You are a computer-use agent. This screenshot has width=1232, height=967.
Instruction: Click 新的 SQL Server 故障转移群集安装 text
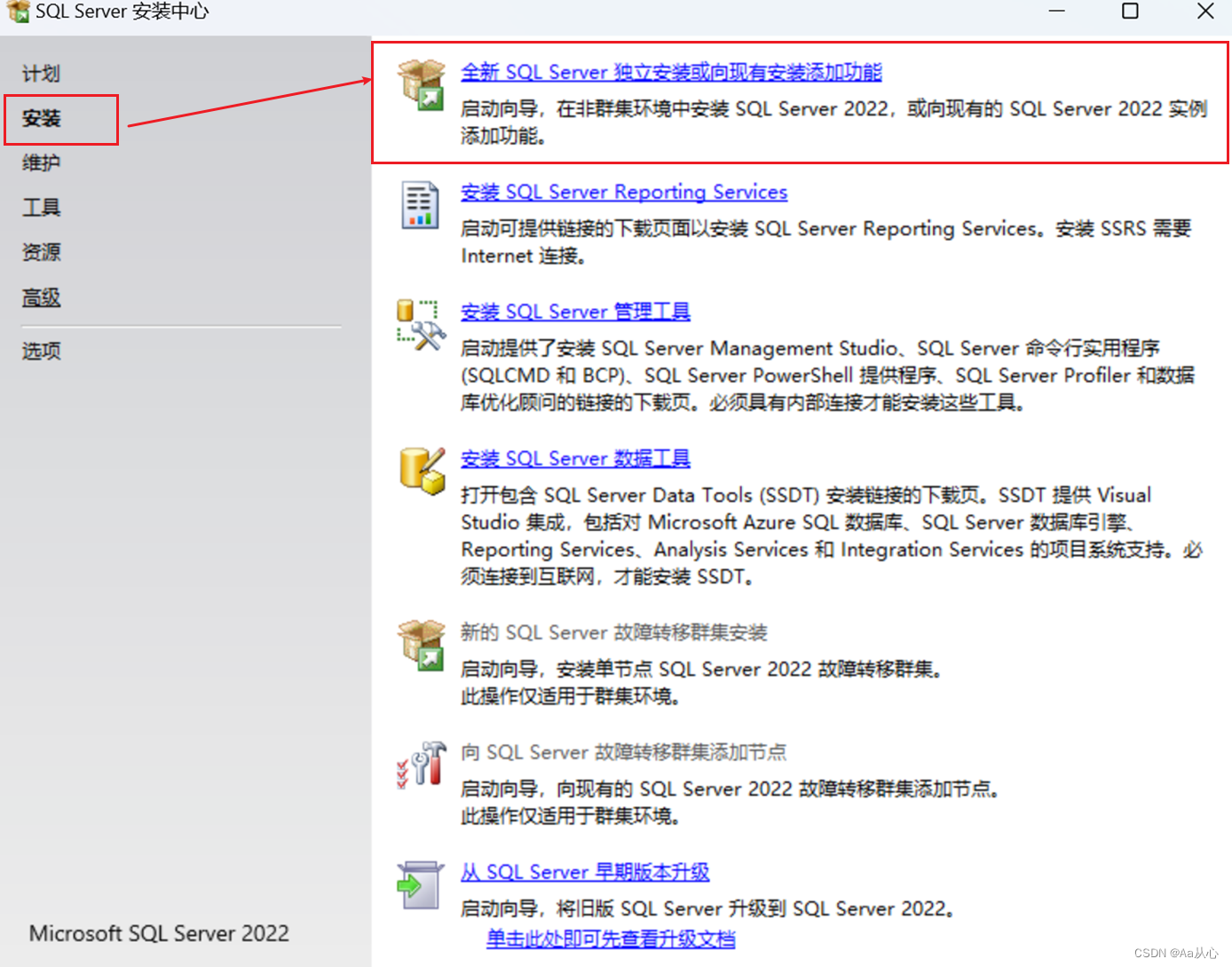614,632
